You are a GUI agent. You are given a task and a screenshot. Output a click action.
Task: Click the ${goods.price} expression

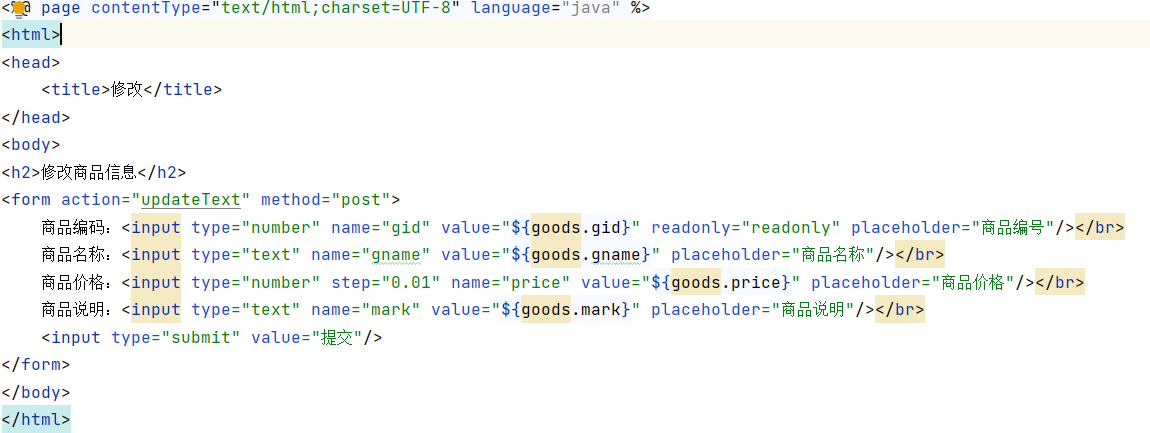pos(722,283)
